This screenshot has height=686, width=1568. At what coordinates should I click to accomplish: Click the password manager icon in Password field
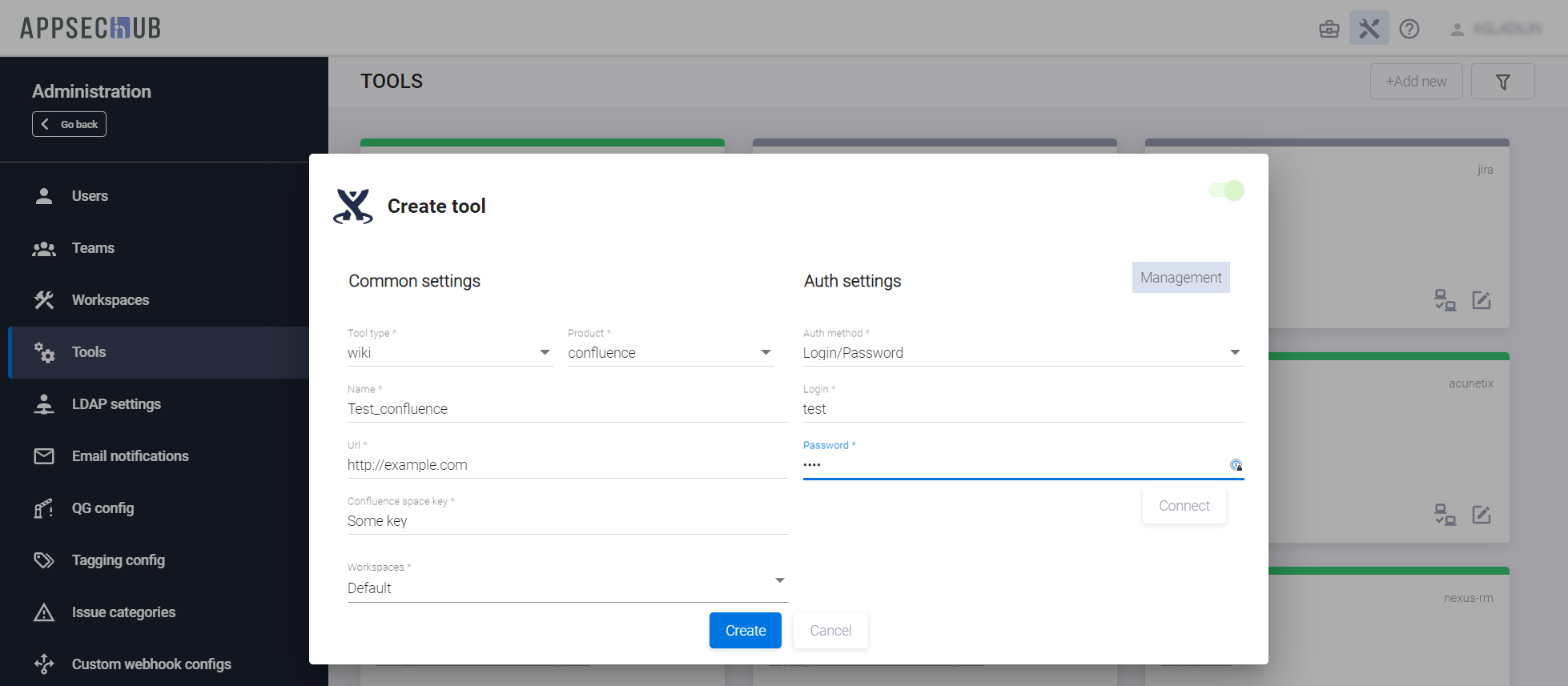[x=1236, y=465]
